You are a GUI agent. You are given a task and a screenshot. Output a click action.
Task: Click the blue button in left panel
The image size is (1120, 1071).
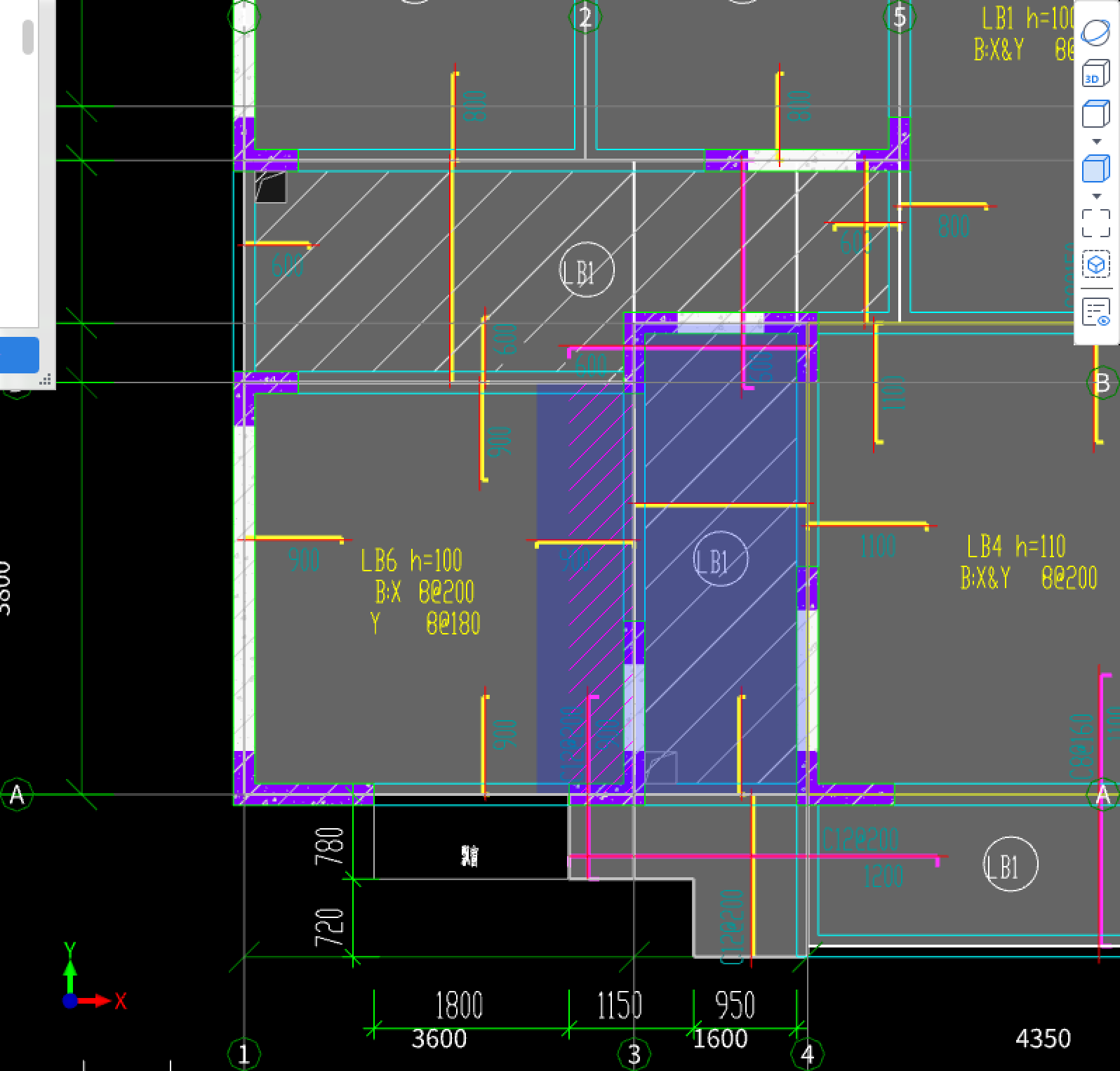19,354
